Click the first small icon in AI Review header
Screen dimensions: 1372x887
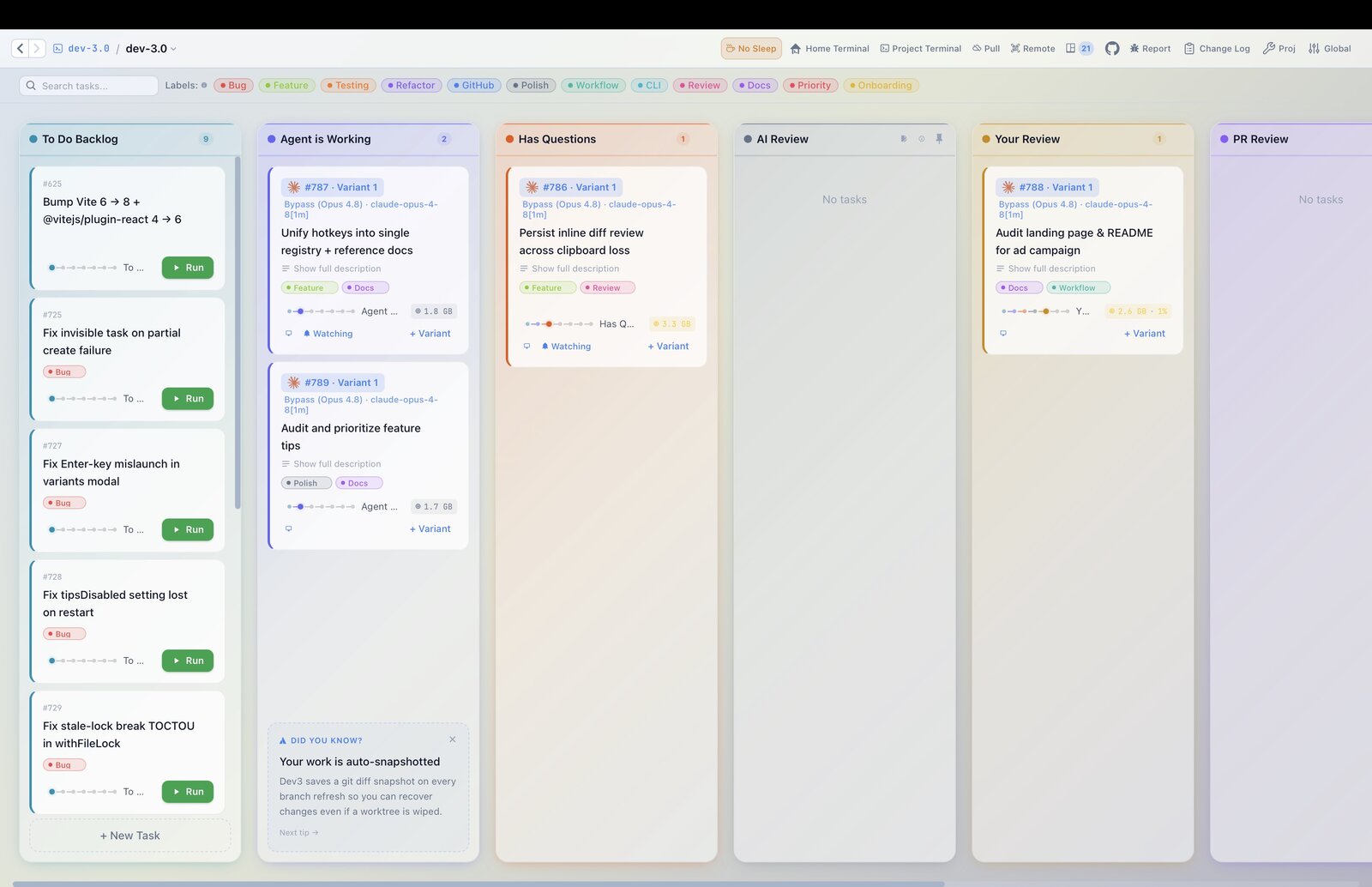(904, 139)
